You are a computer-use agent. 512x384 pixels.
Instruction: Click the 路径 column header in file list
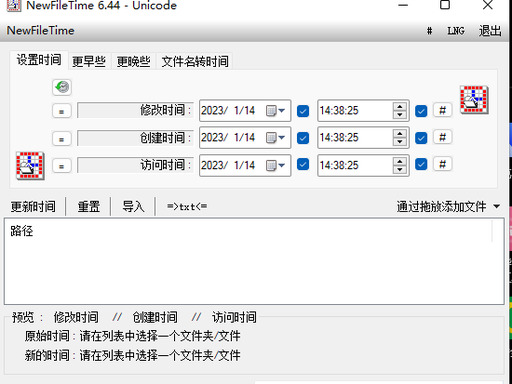click(x=249, y=231)
